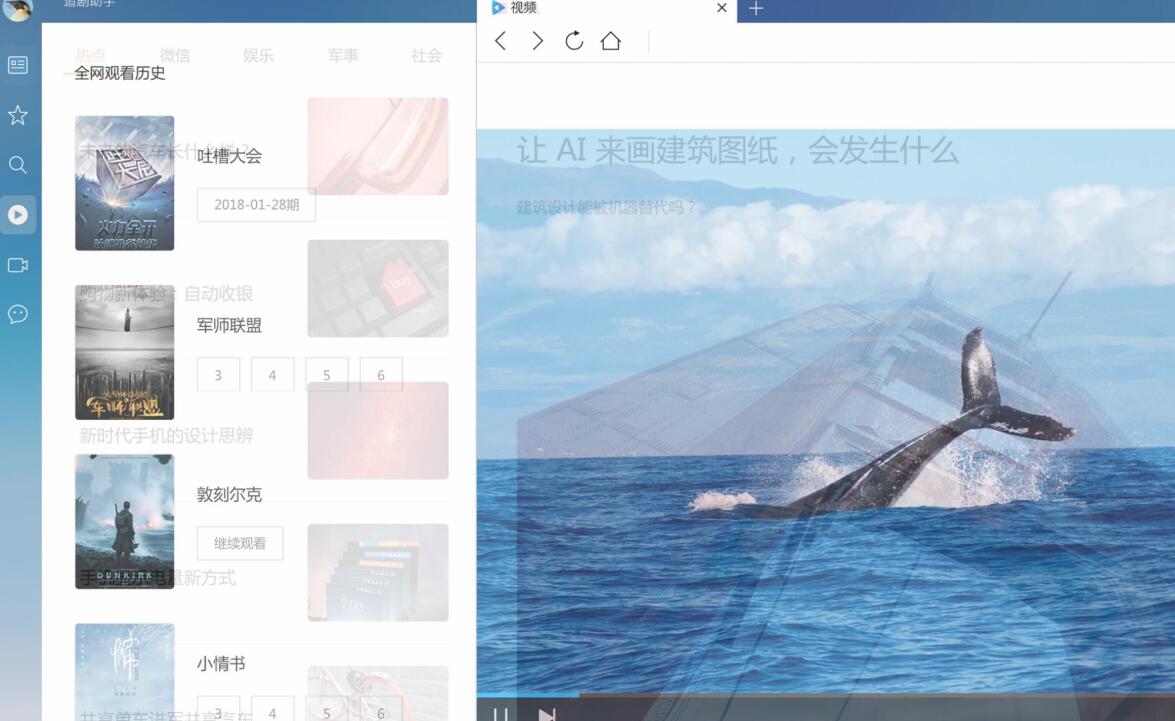The image size is (1175, 721).
Task: Open search magnifier in sidebar
Action: (x=18, y=165)
